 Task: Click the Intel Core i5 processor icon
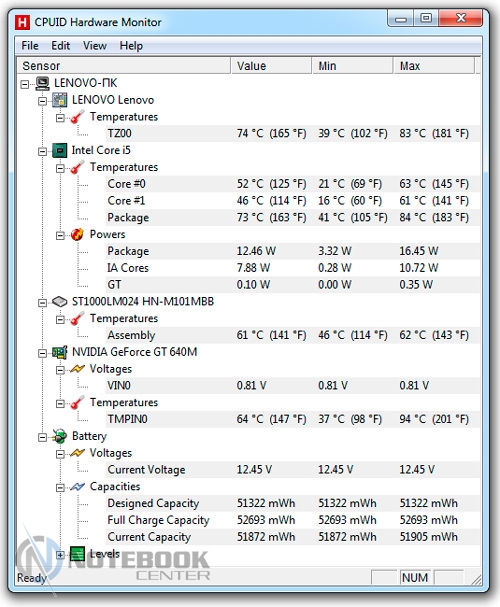[60, 151]
